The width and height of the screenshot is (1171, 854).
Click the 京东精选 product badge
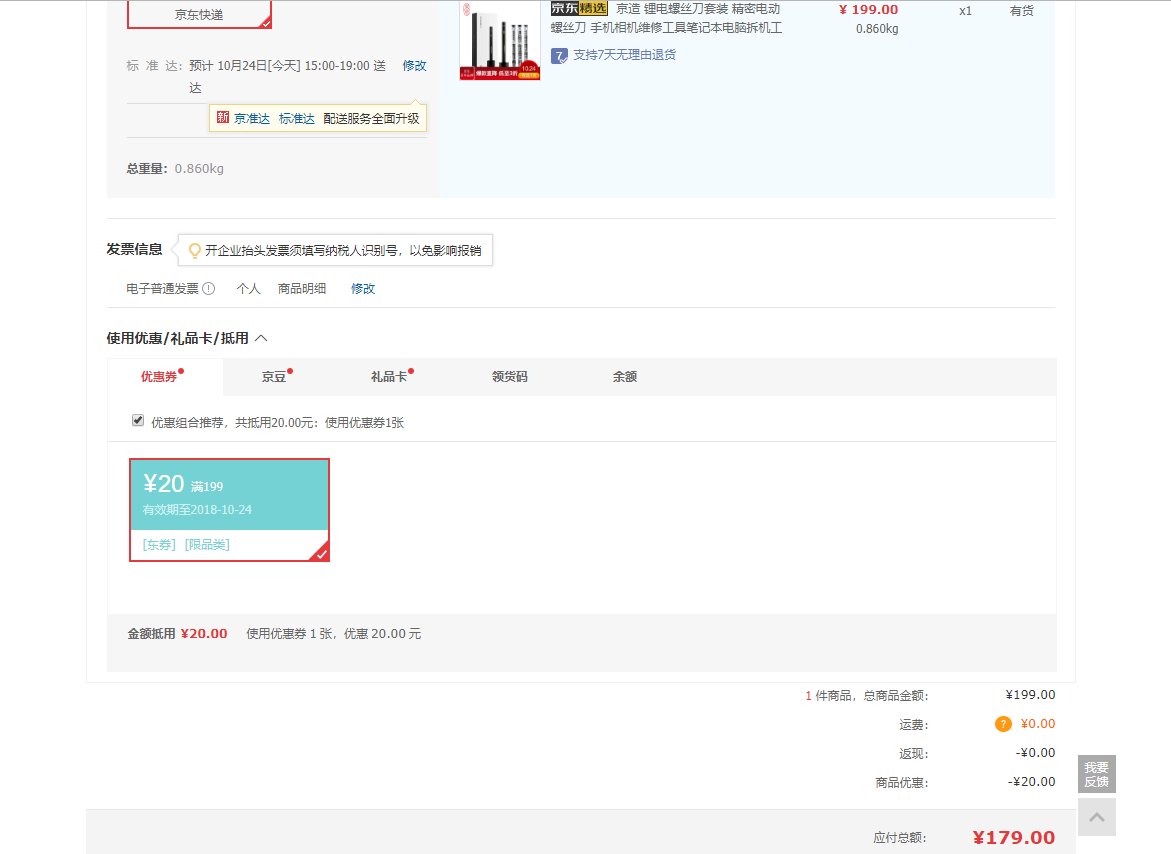(579, 9)
